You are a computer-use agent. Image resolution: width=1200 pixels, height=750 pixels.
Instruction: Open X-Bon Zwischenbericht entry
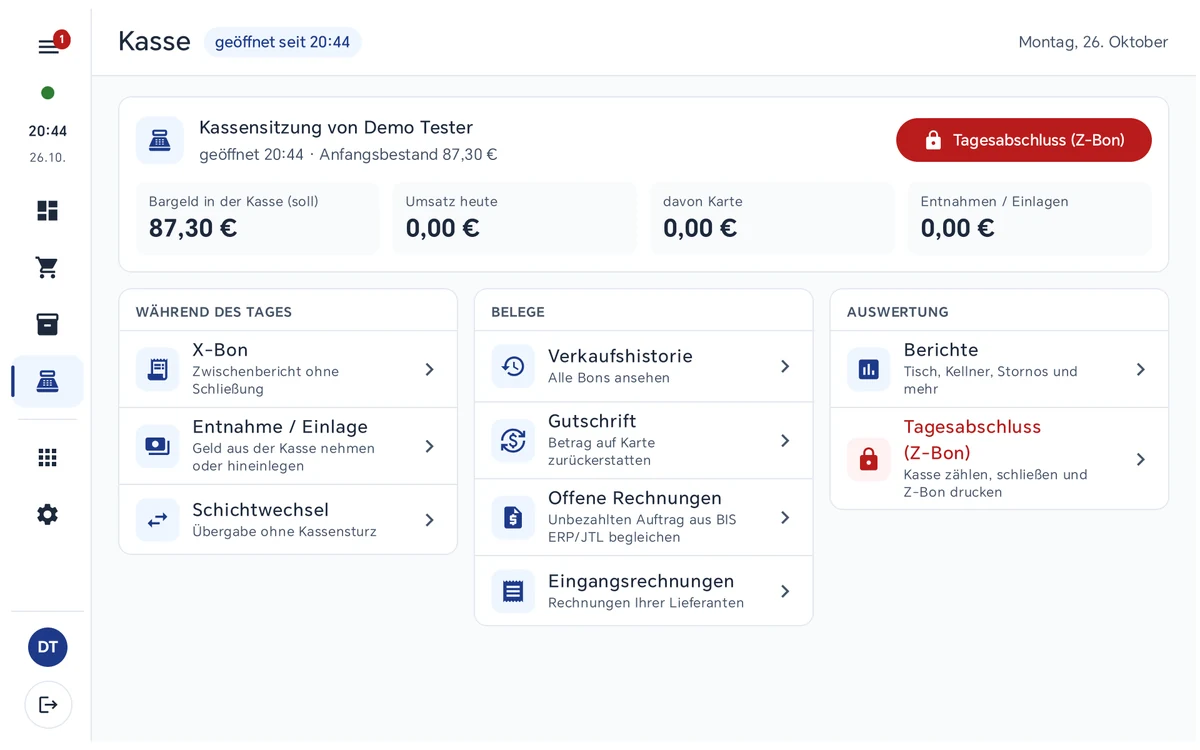[288, 369]
